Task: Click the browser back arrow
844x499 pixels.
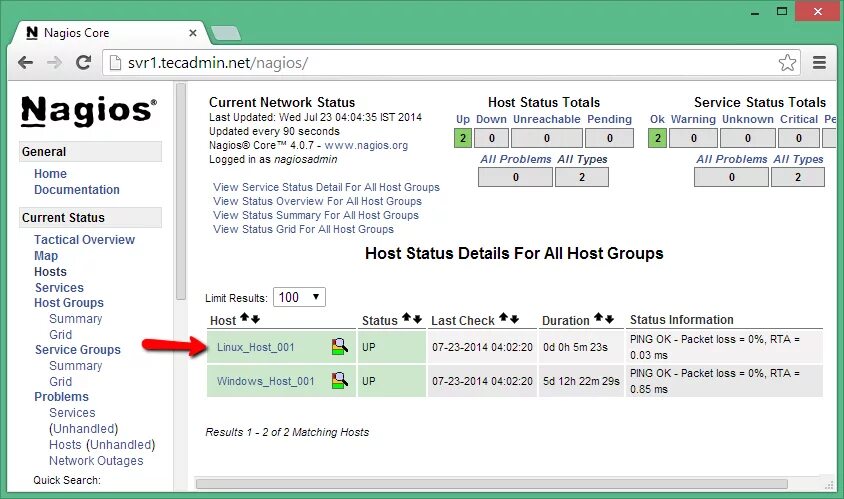Action: click(x=25, y=62)
